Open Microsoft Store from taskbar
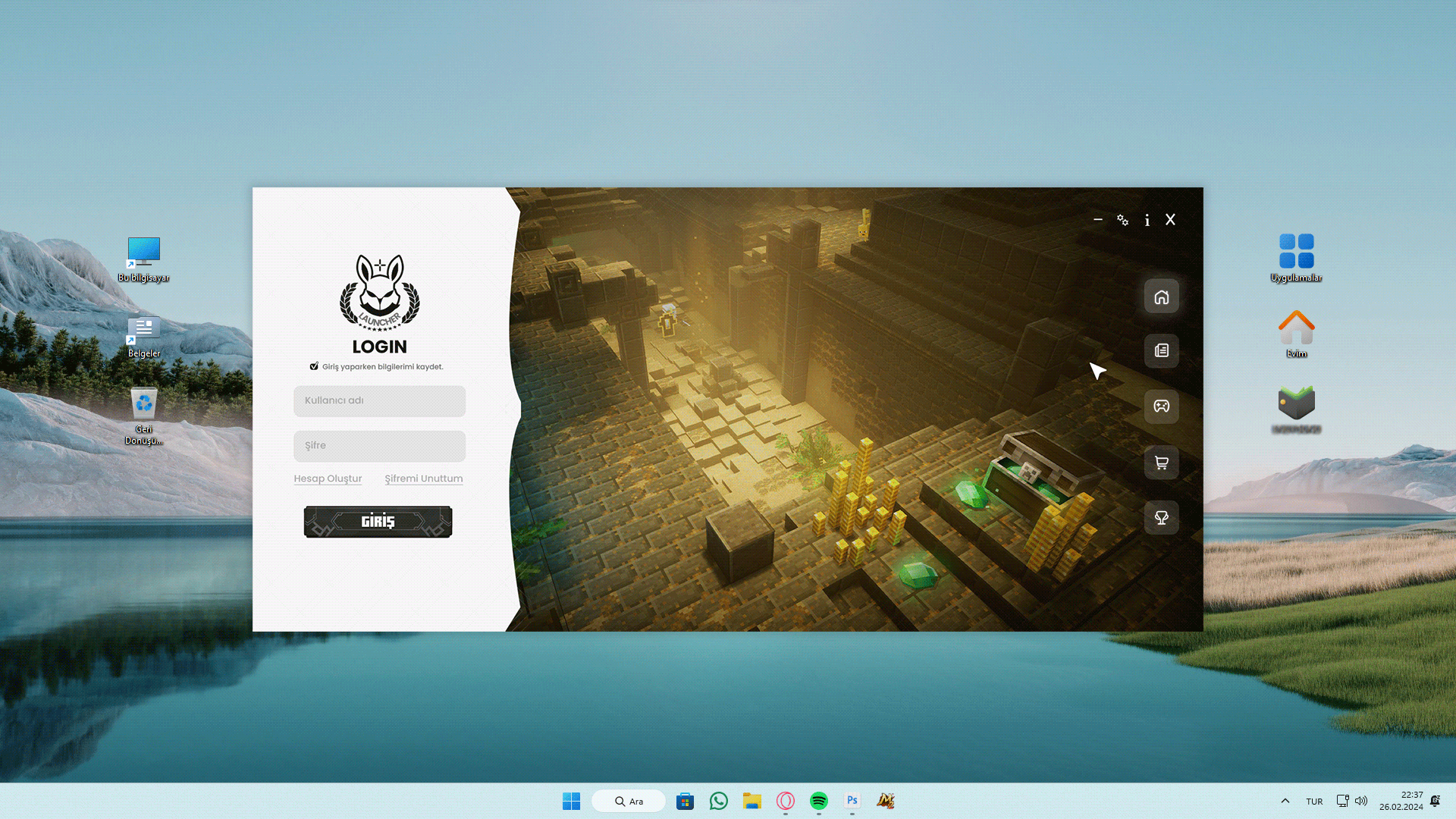This screenshot has height=819, width=1456. click(x=685, y=801)
